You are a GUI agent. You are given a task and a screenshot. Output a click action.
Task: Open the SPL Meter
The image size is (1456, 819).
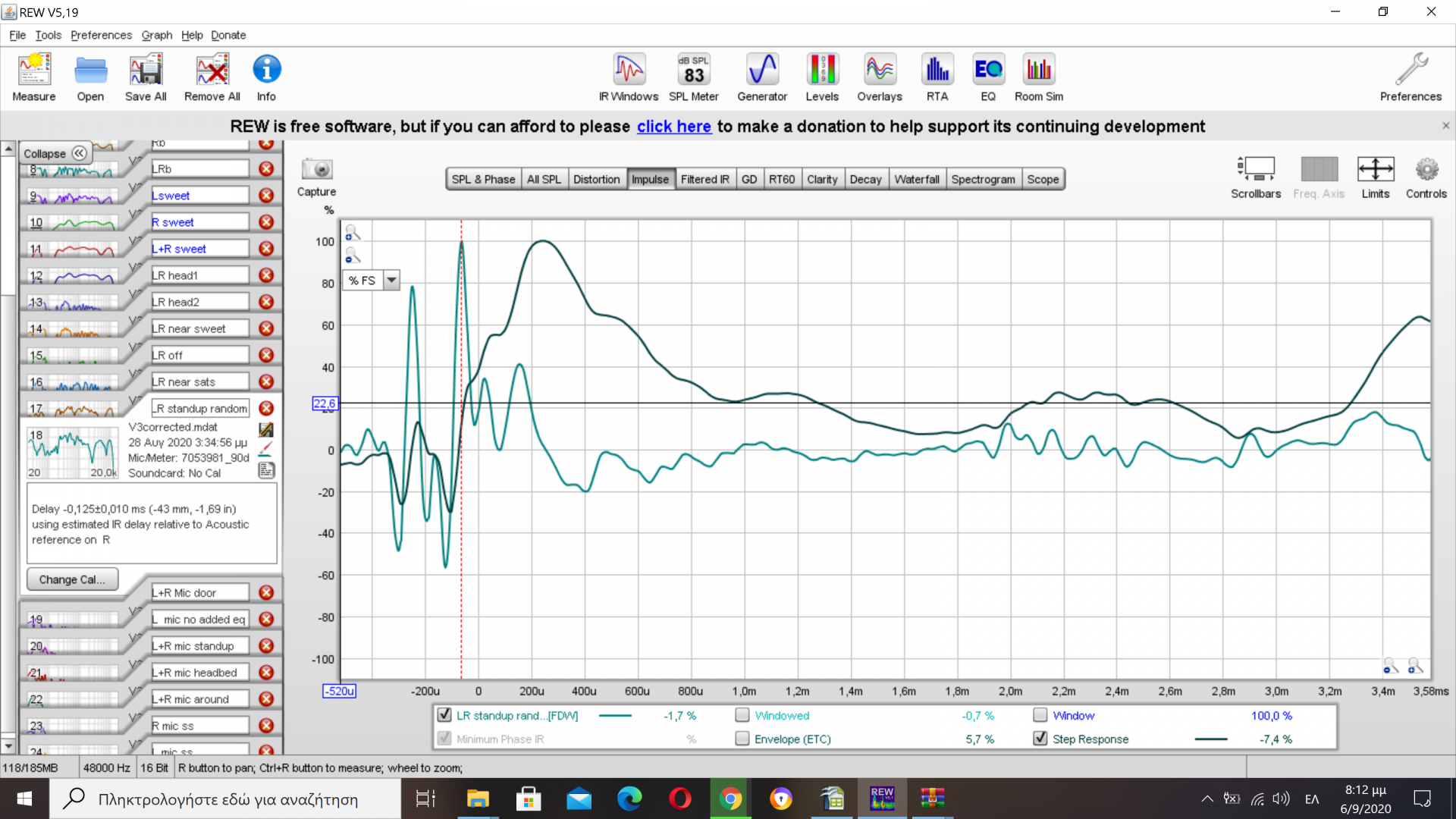point(693,77)
